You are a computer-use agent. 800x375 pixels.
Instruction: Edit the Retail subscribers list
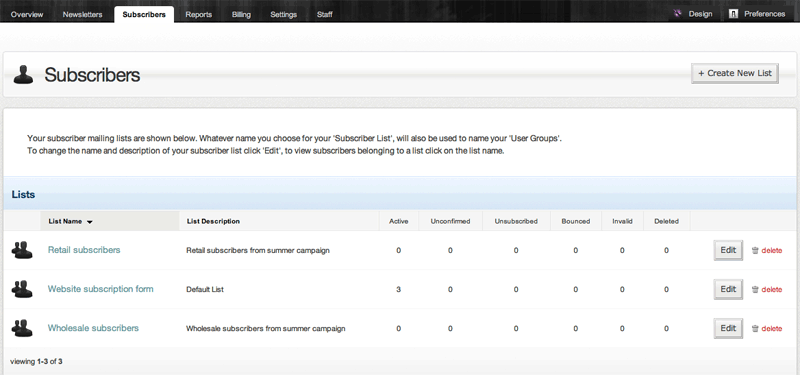click(728, 250)
